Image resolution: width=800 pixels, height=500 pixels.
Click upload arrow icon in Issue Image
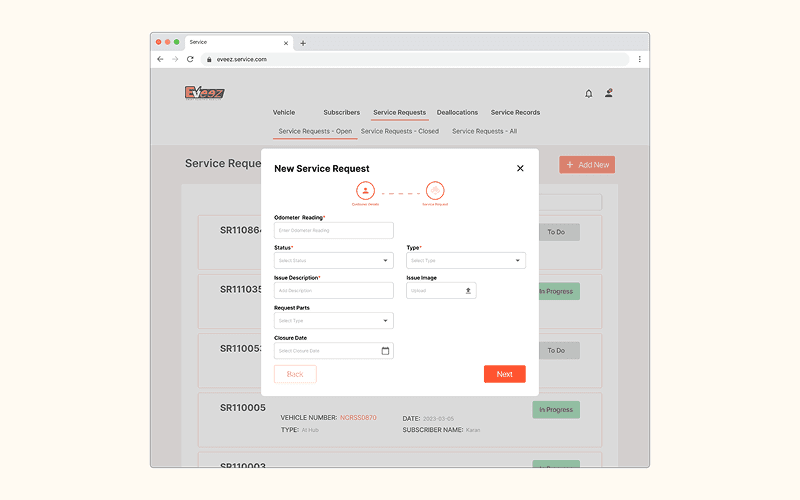468,291
